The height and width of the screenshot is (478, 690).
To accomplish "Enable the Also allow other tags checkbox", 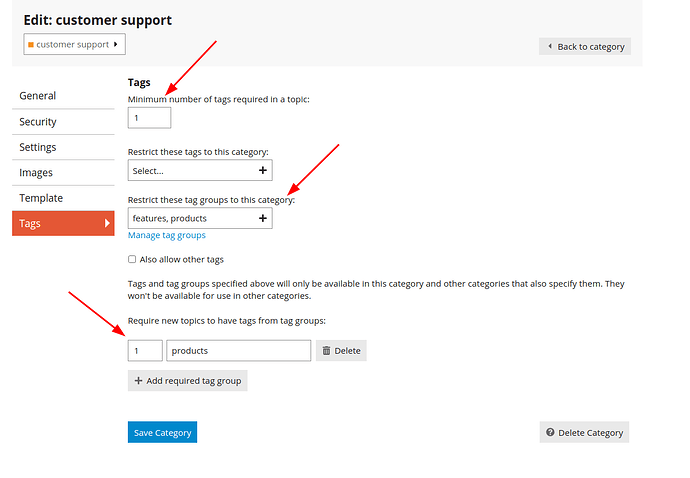I will (x=132, y=259).
